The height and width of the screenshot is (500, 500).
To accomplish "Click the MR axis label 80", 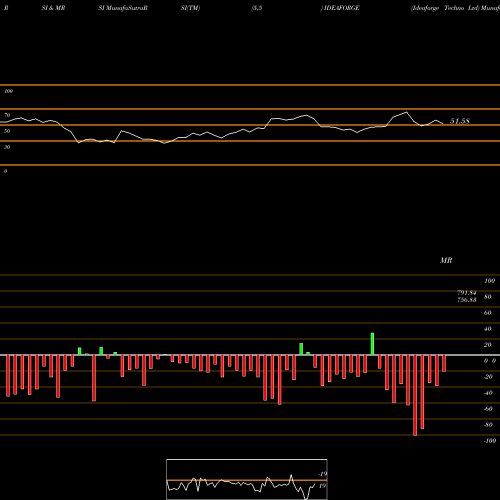I will (x=488, y=297).
